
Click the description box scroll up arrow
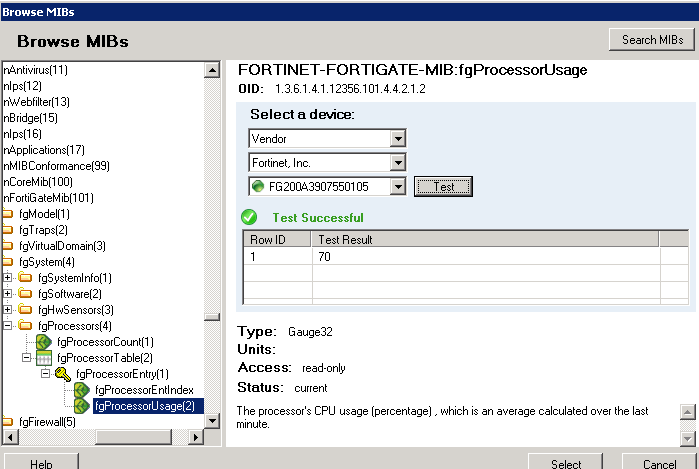tap(687, 412)
